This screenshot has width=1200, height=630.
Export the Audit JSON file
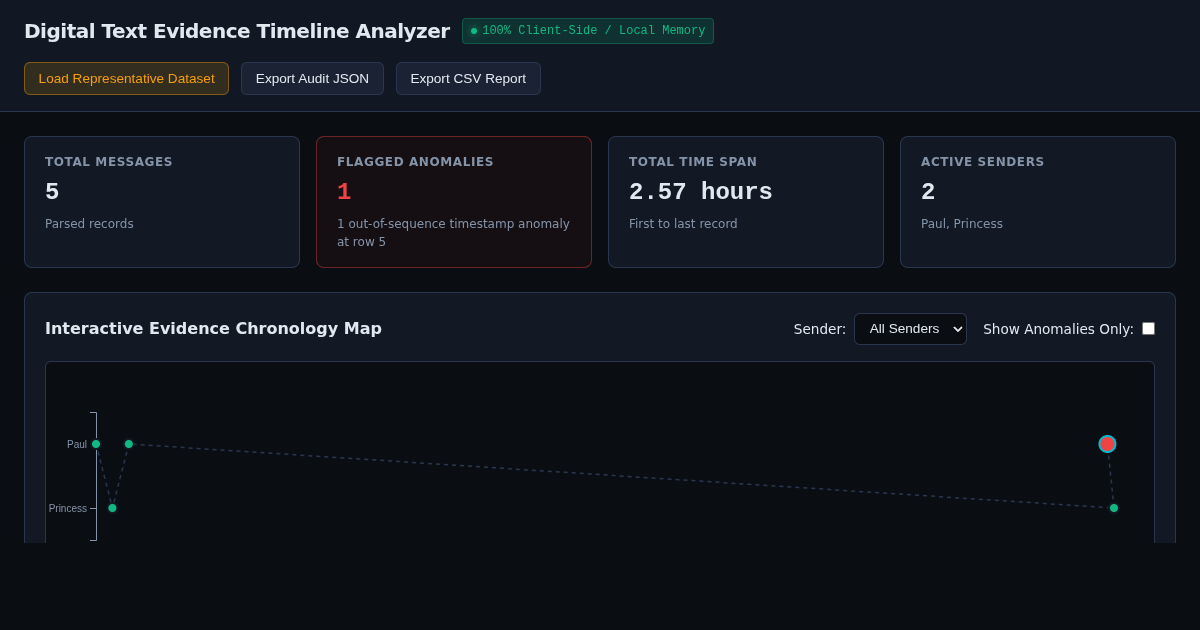point(312,79)
